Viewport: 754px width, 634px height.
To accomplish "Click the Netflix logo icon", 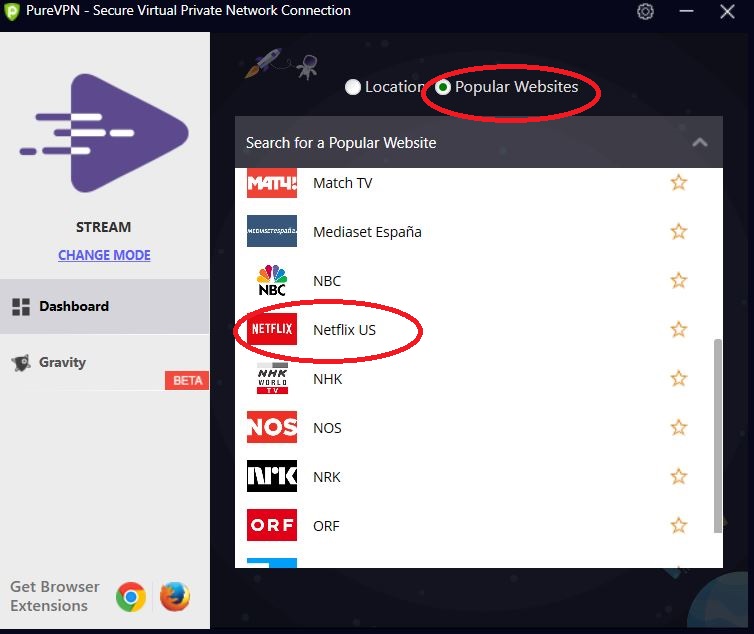I will click(272, 329).
